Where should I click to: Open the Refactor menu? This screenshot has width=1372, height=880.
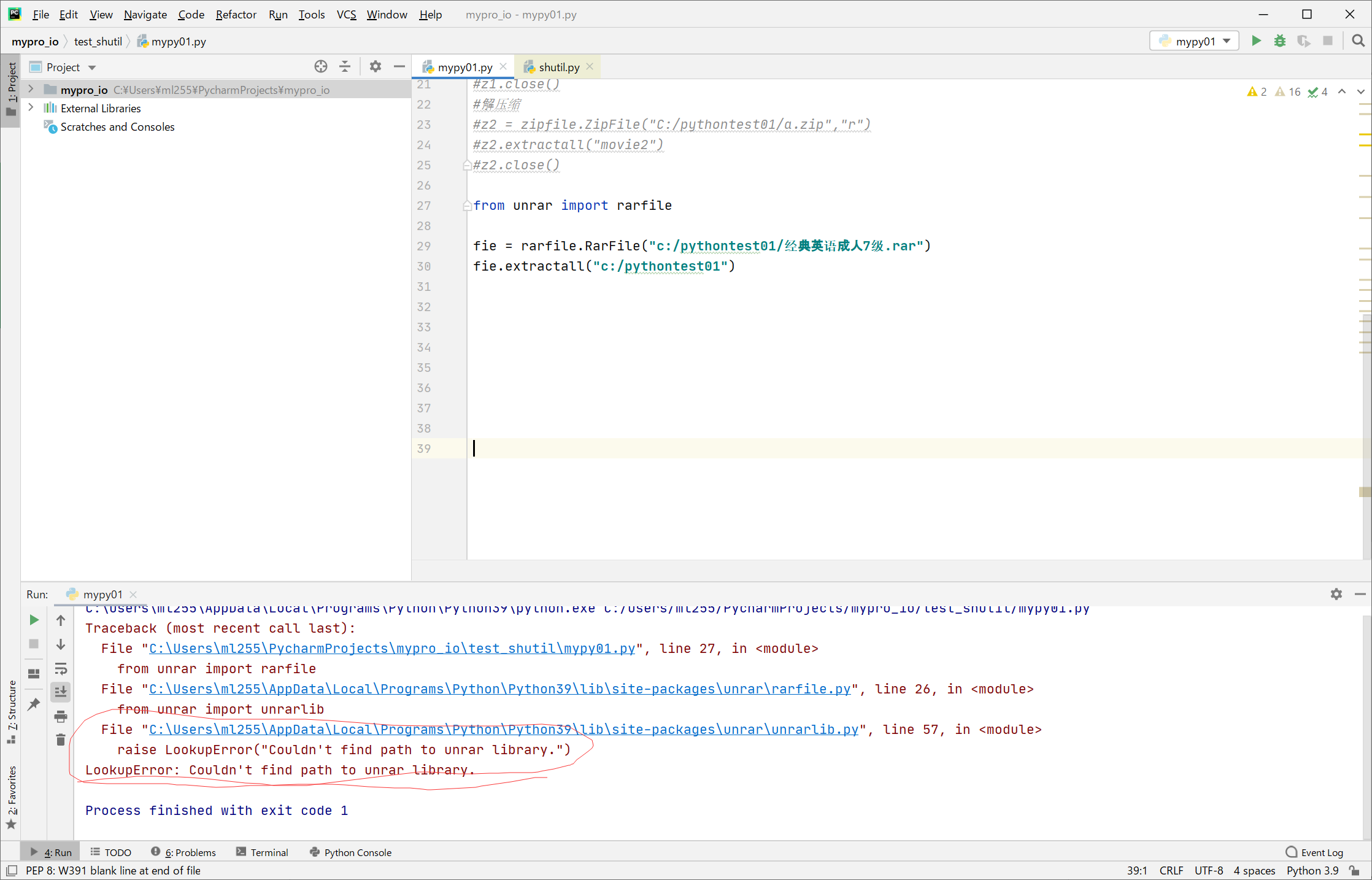(236, 14)
